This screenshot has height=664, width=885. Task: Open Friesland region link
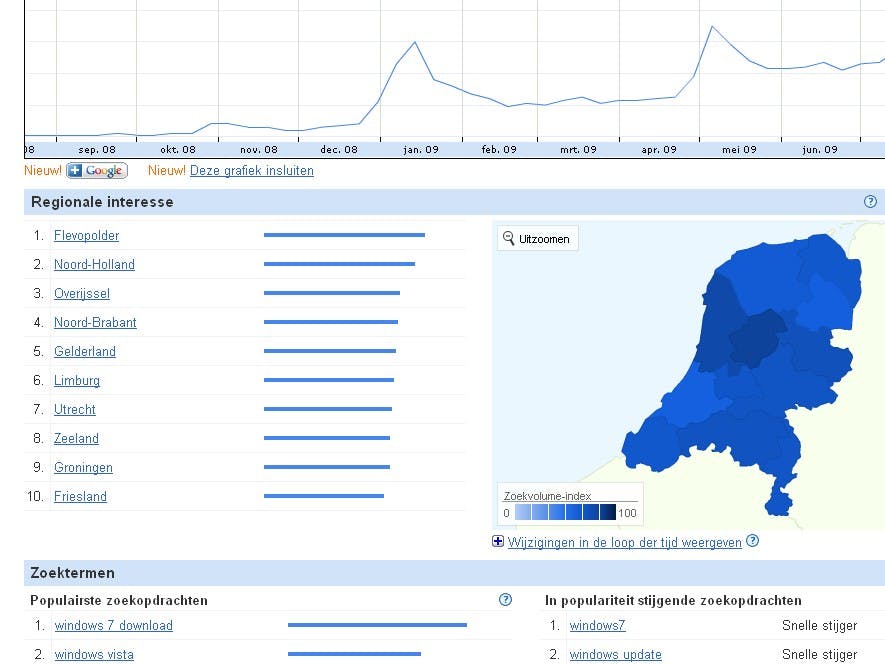80,496
